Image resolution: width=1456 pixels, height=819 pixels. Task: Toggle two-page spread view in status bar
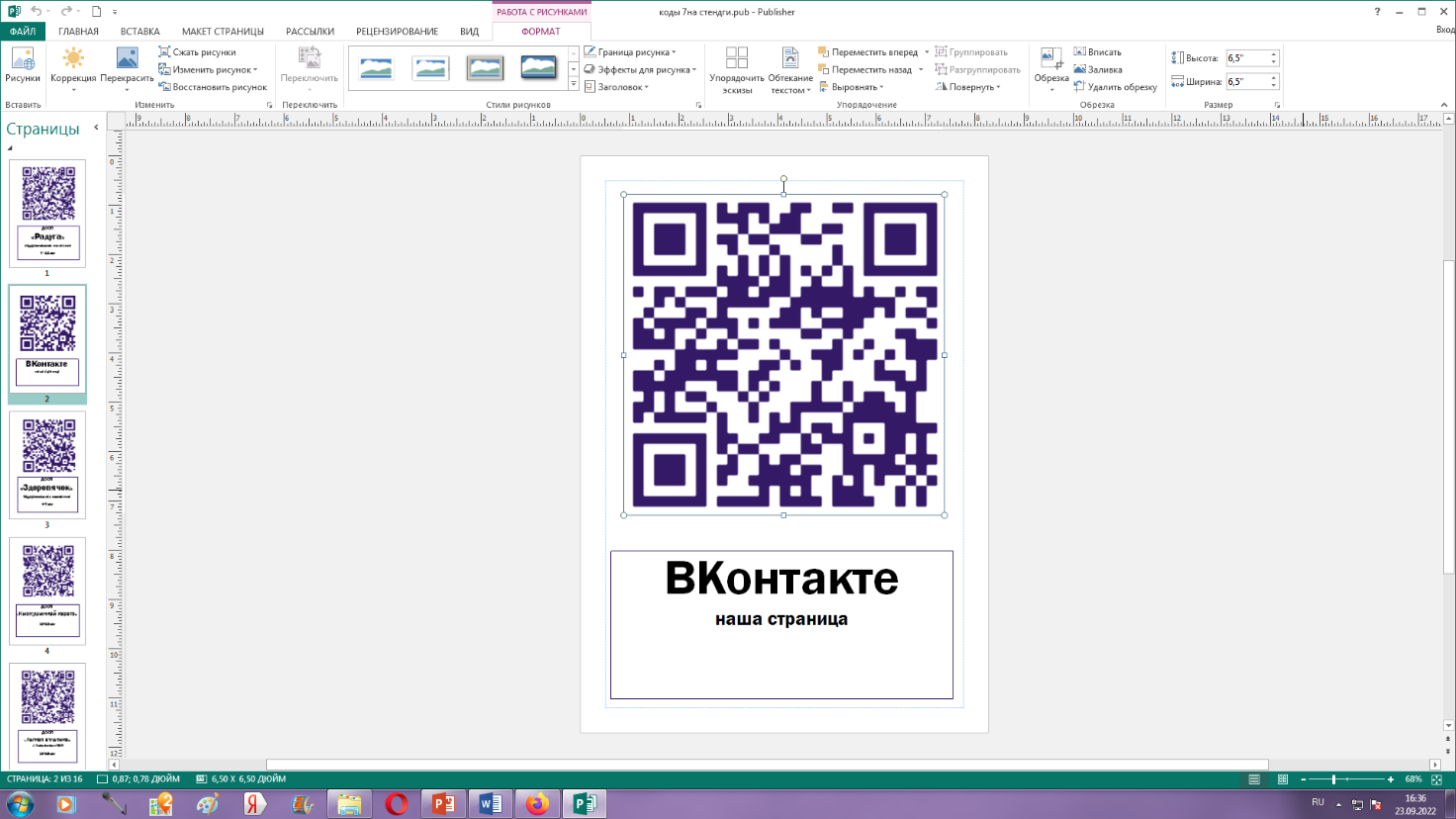click(1283, 779)
